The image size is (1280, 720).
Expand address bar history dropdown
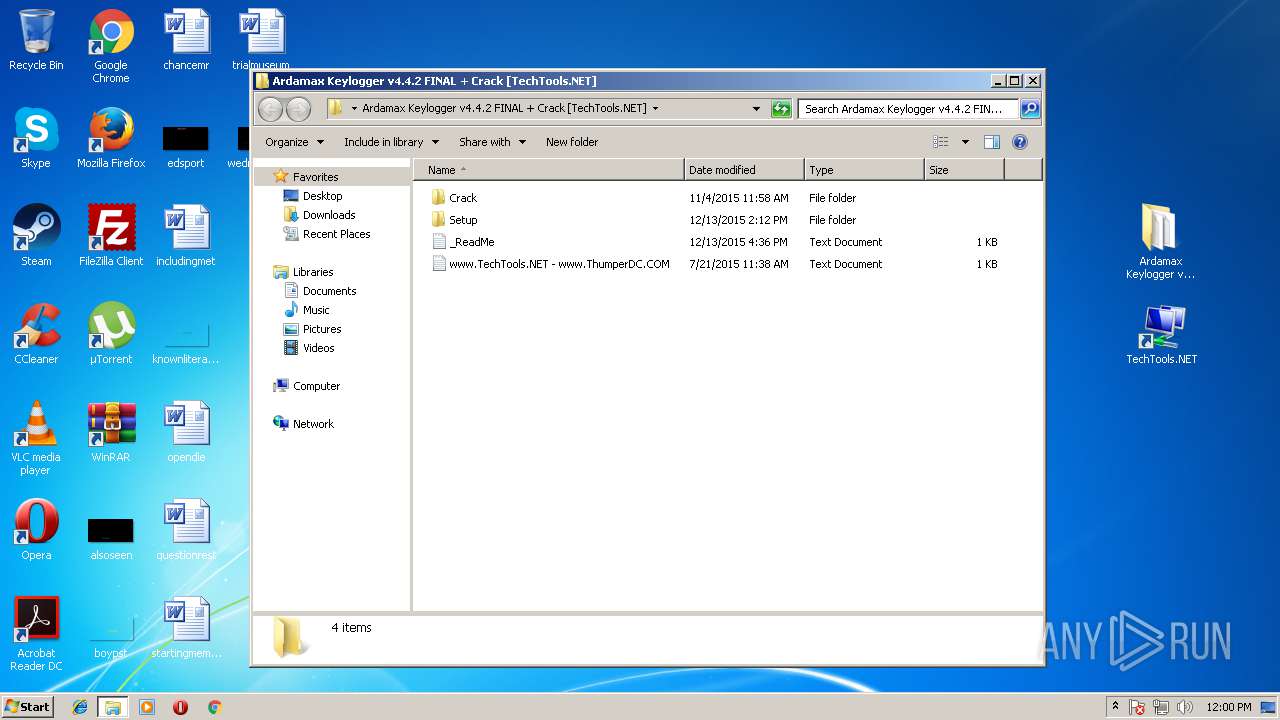pyautogui.click(x=757, y=108)
